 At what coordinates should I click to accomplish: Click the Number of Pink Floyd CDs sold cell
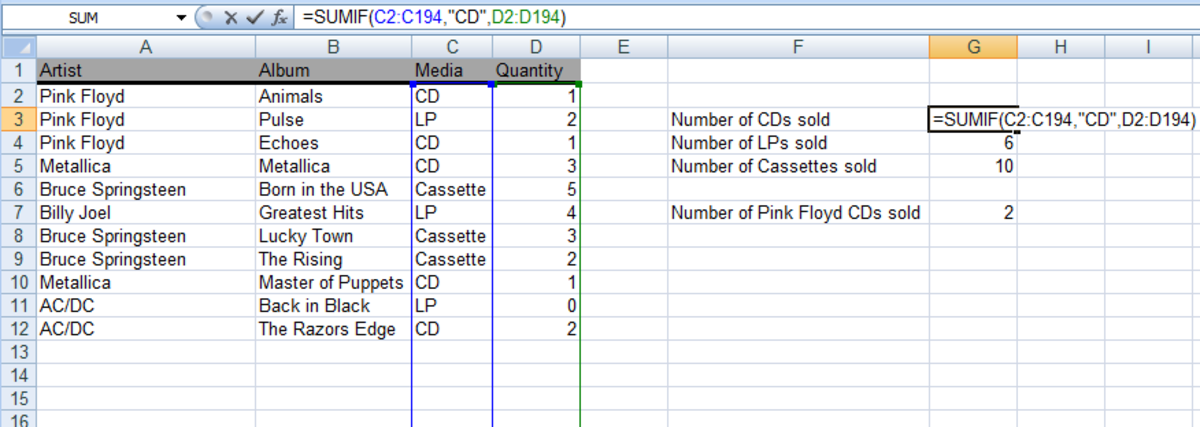[x=797, y=212]
